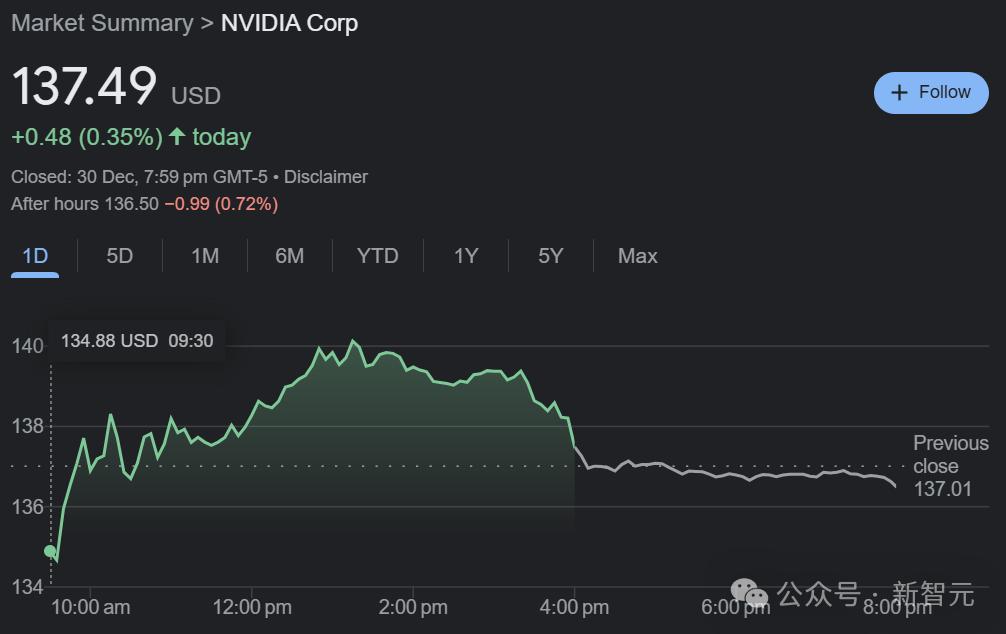Click the green chart marker dot at 09:30
The image size is (1006, 634).
pyautogui.click(x=50, y=551)
